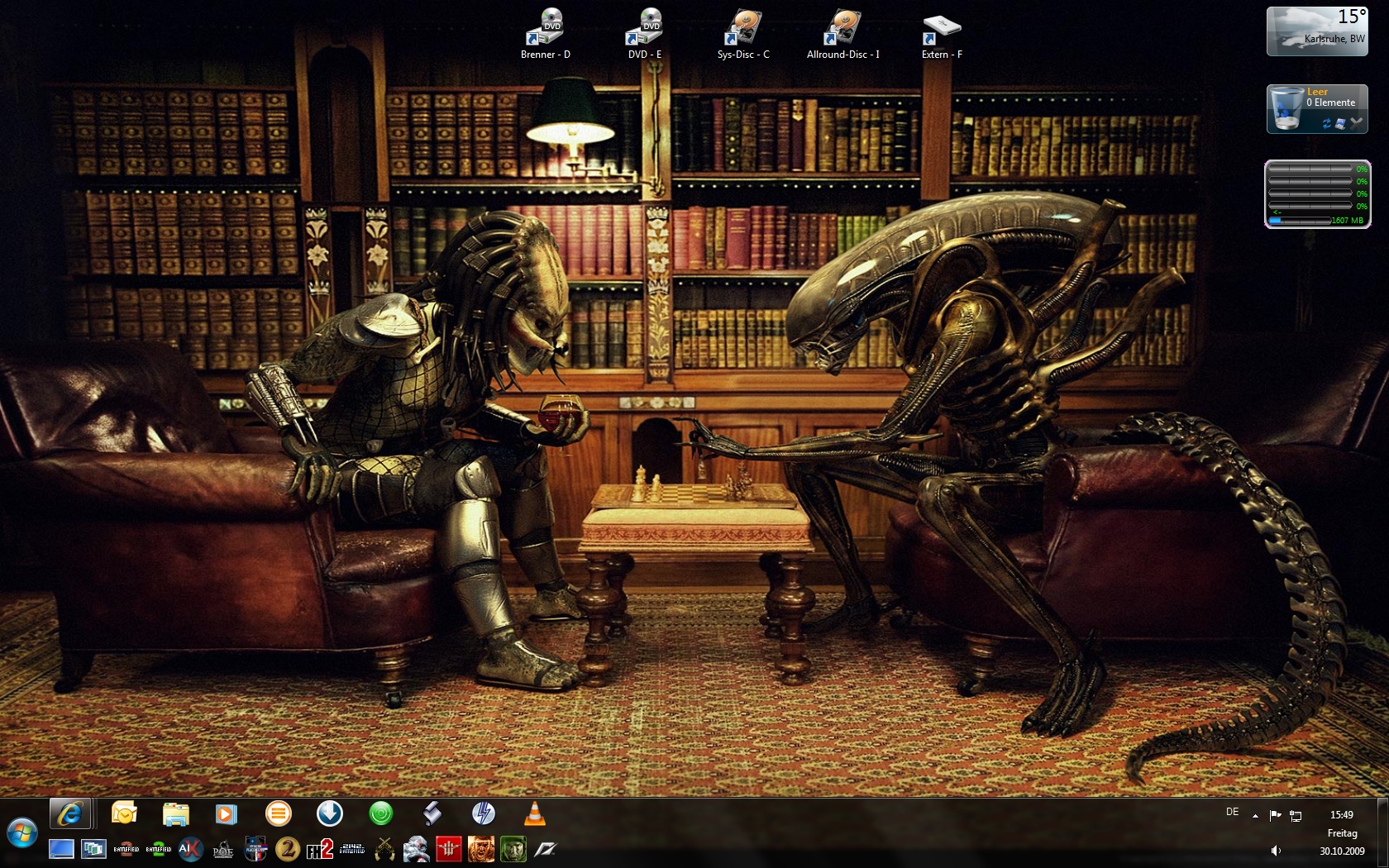
Task: Launch the gold coin number 2 game shortcut
Action: (288, 849)
